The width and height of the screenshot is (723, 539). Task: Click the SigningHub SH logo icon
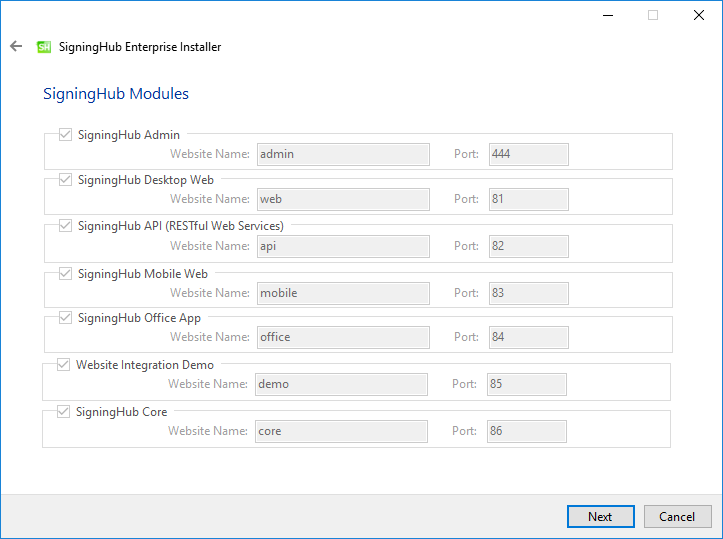click(44, 47)
